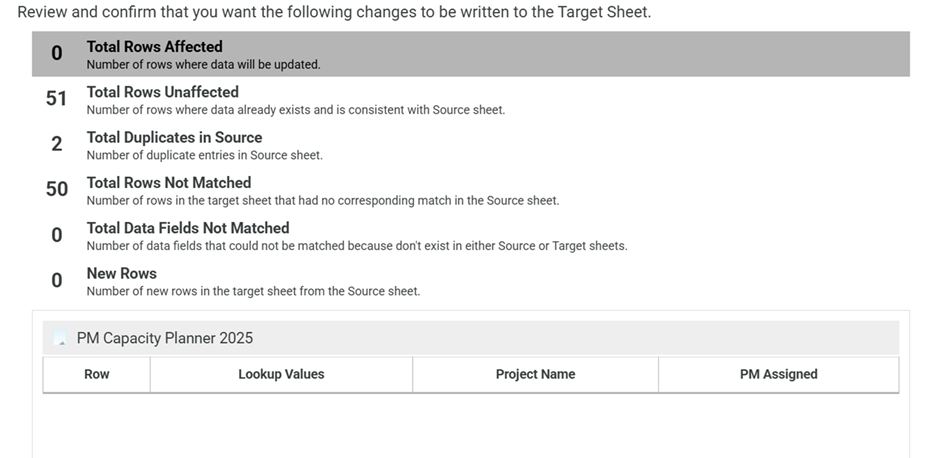Image resolution: width=934 pixels, height=458 pixels.
Task: Select the Total Rows Affected heading
Action: pyautogui.click(x=154, y=46)
